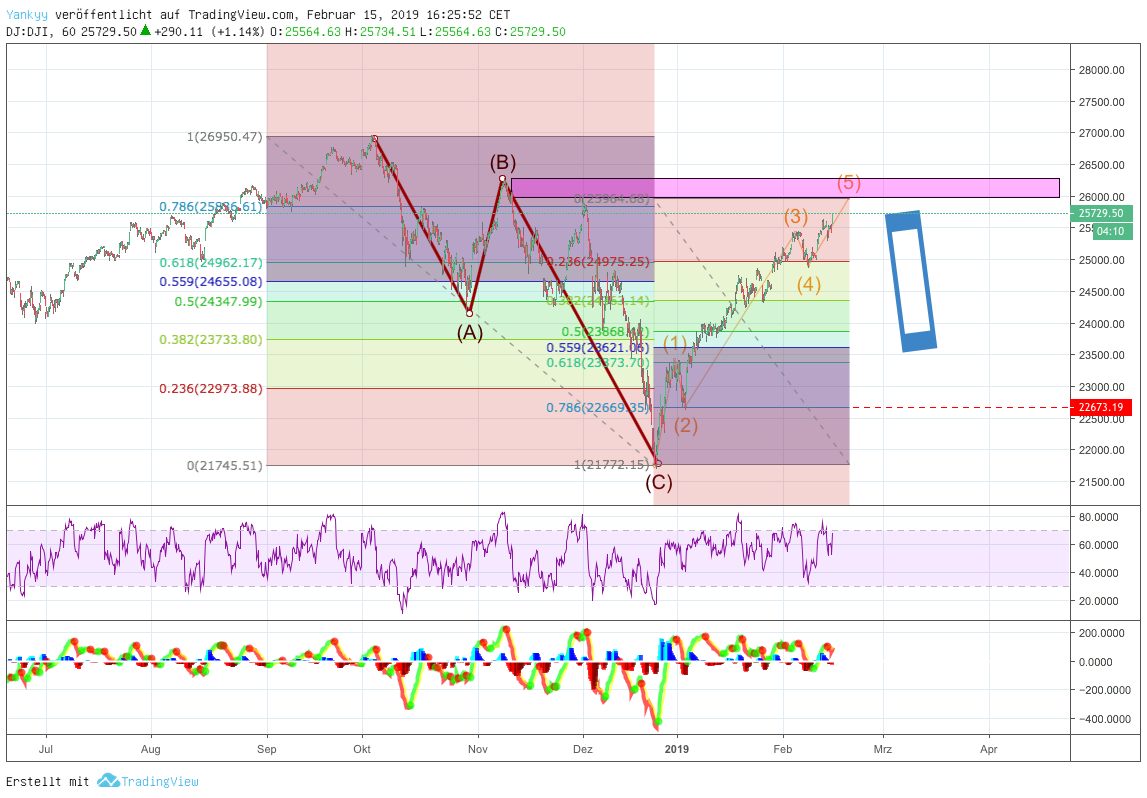Click the 2019 label on the time axis
The height and width of the screenshot is (798, 1147).
tap(677, 749)
